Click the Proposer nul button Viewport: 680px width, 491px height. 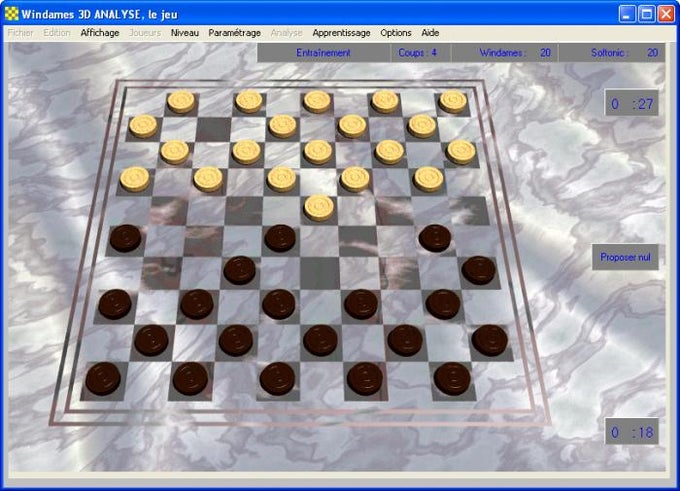[625, 257]
